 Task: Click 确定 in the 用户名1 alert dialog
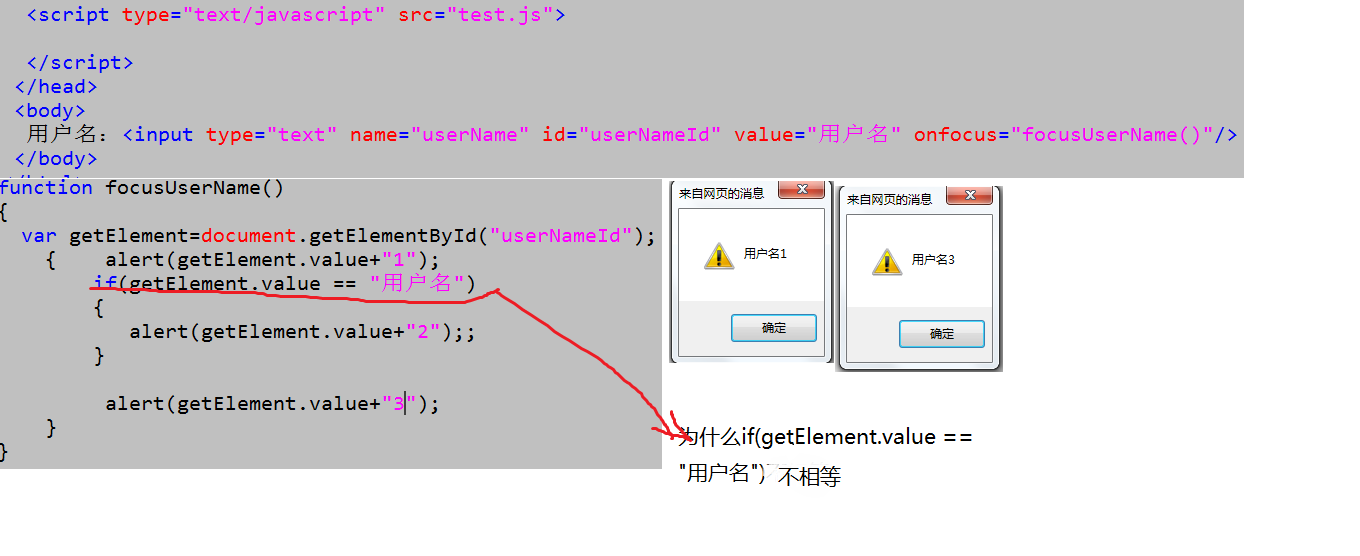pos(774,328)
